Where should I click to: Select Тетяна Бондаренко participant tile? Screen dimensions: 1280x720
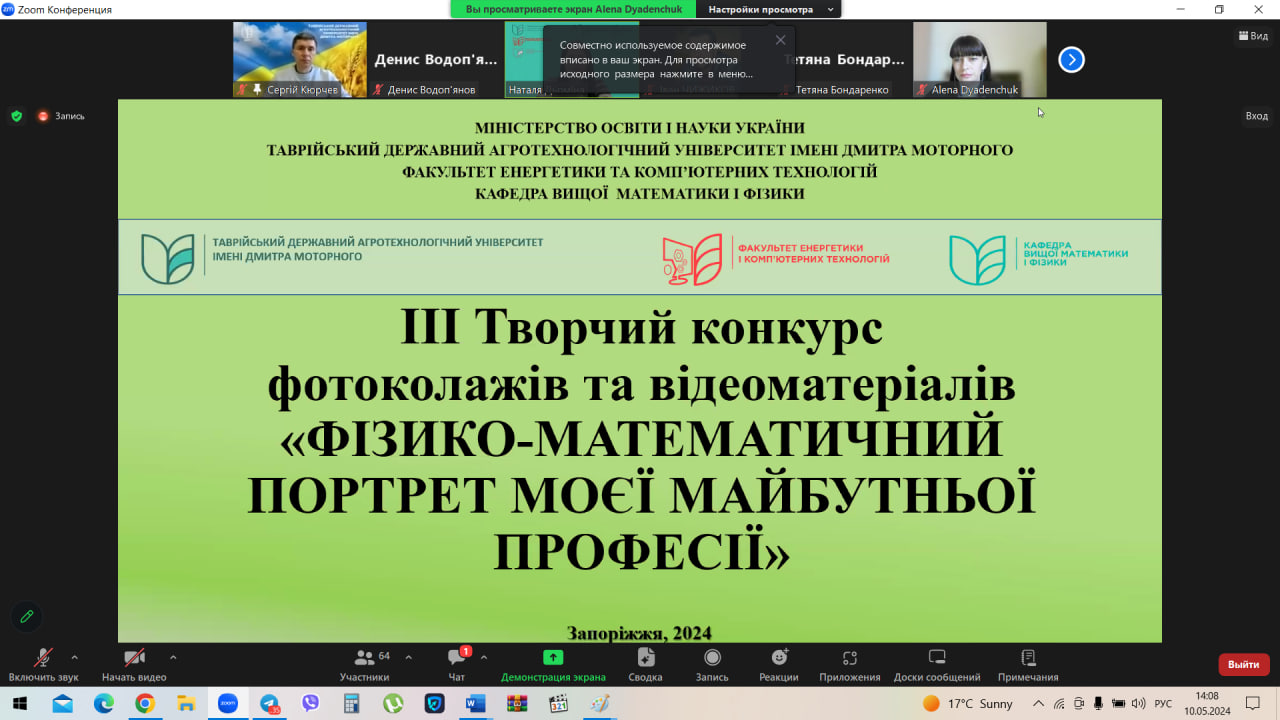[843, 60]
